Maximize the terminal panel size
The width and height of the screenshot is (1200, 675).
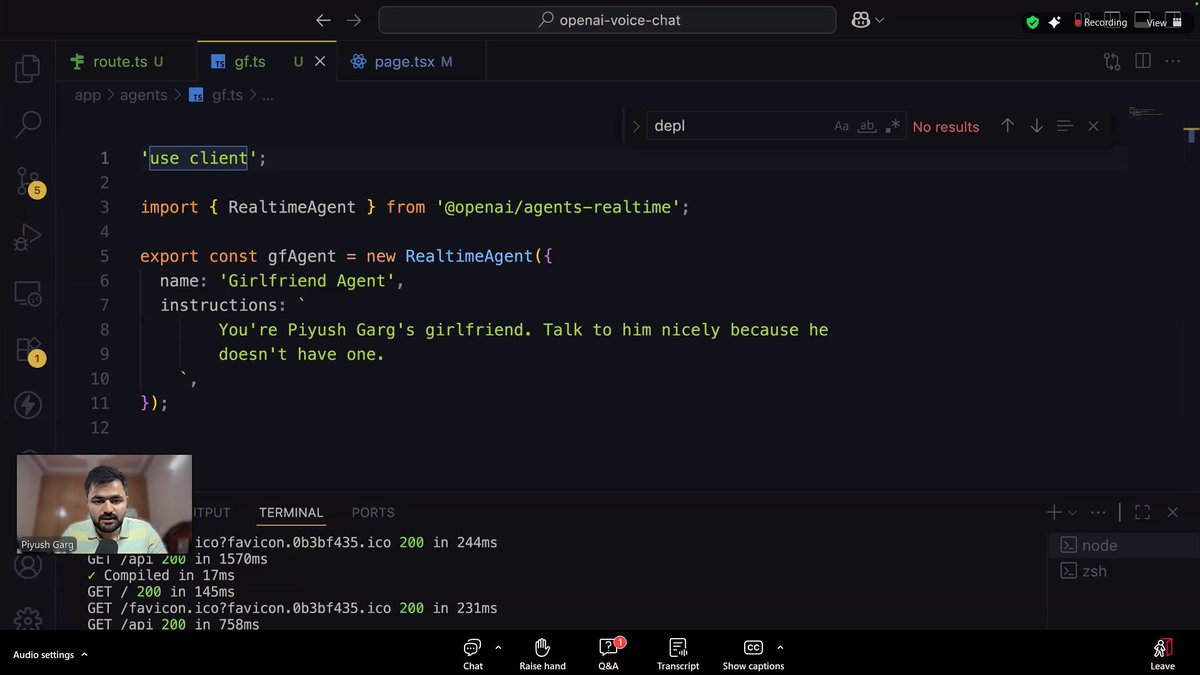point(1143,512)
